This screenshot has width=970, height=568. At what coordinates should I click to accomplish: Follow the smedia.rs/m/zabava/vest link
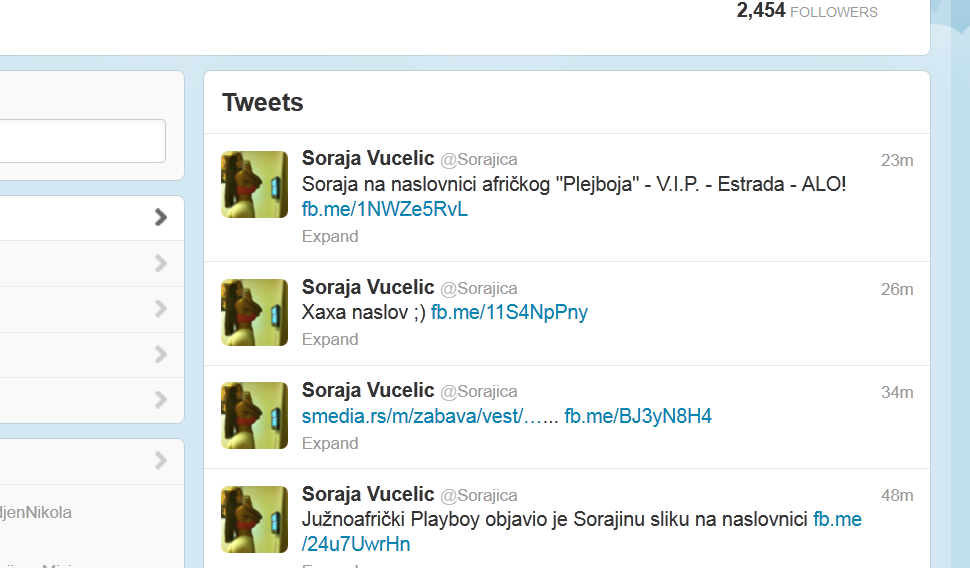(x=430, y=416)
